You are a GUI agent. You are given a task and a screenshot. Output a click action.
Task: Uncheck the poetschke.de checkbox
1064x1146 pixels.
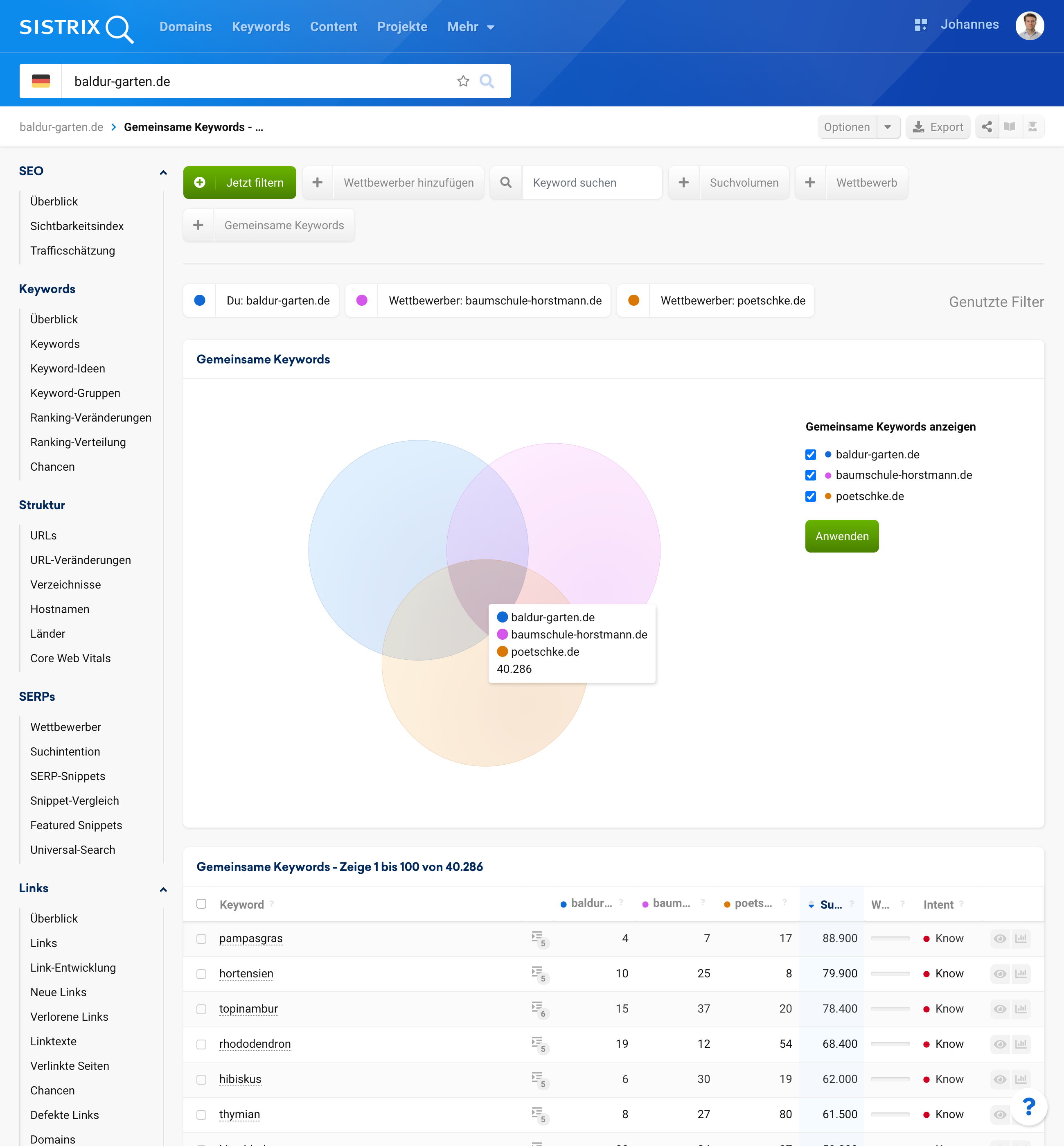pyautogui.click(x=811, y=496)
